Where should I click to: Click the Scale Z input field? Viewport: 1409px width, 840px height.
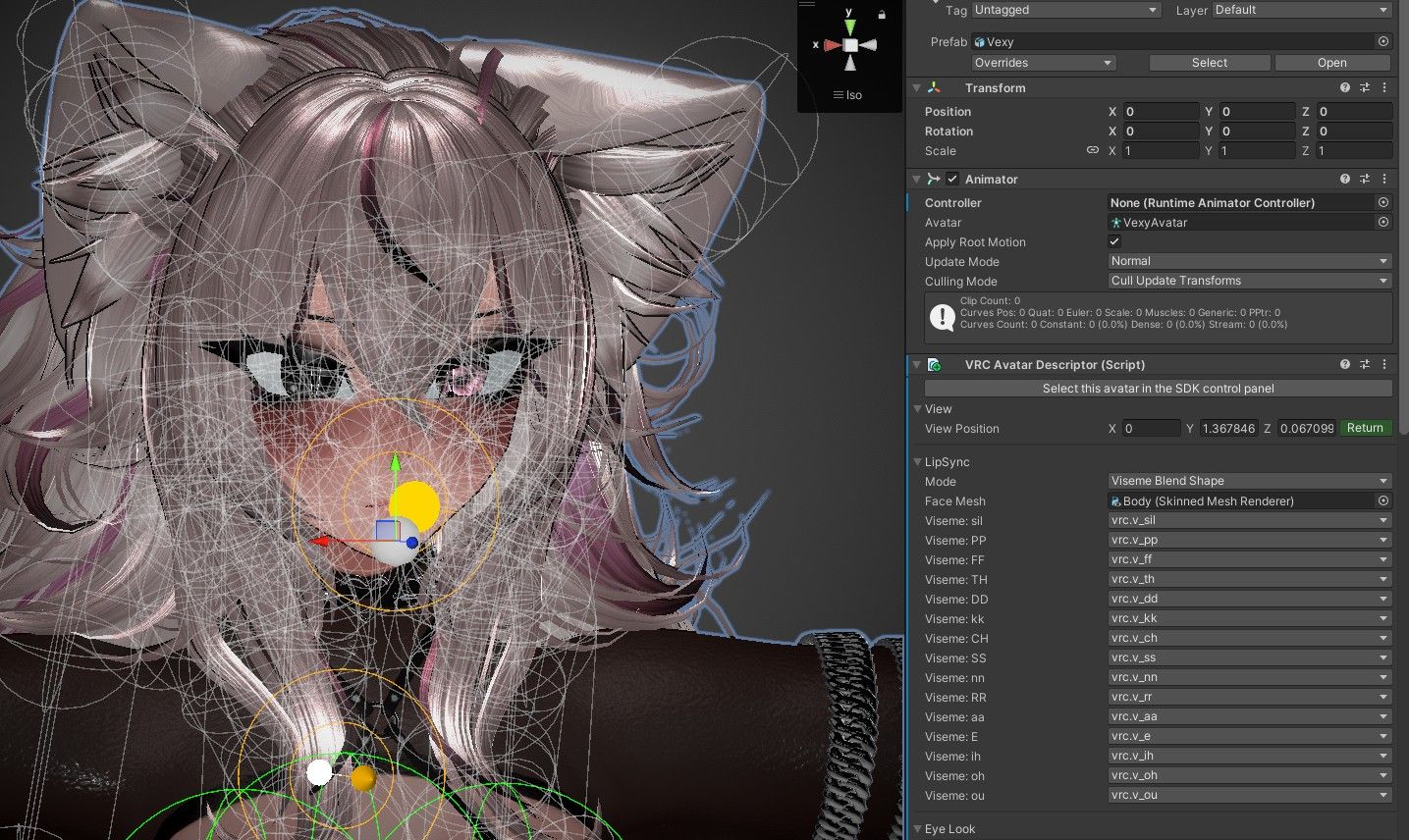point(1354,150)
